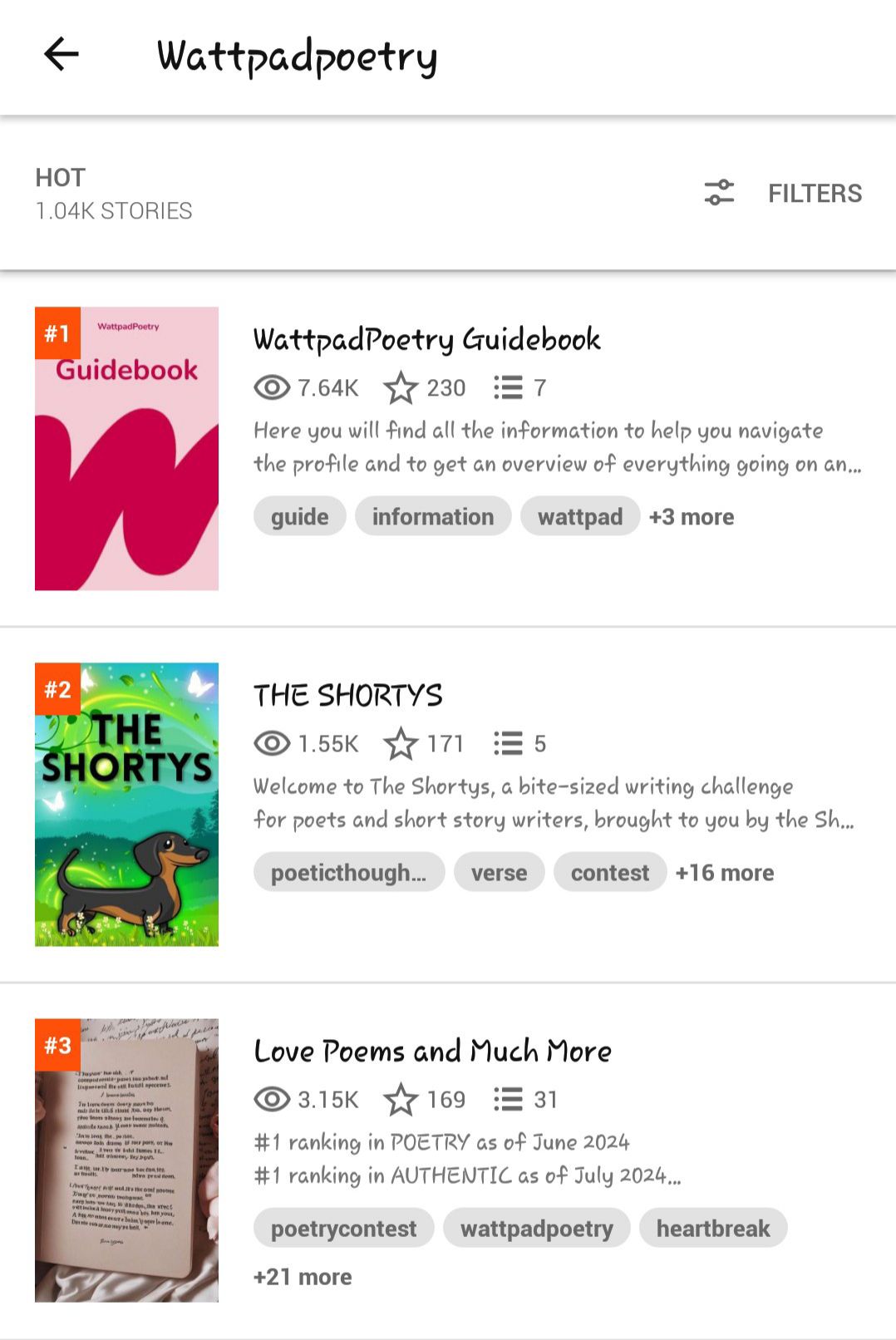The image size is (896, 1340).
Task: Expand +16 more tags on THE SHORTYS
Action: (725, 873)
